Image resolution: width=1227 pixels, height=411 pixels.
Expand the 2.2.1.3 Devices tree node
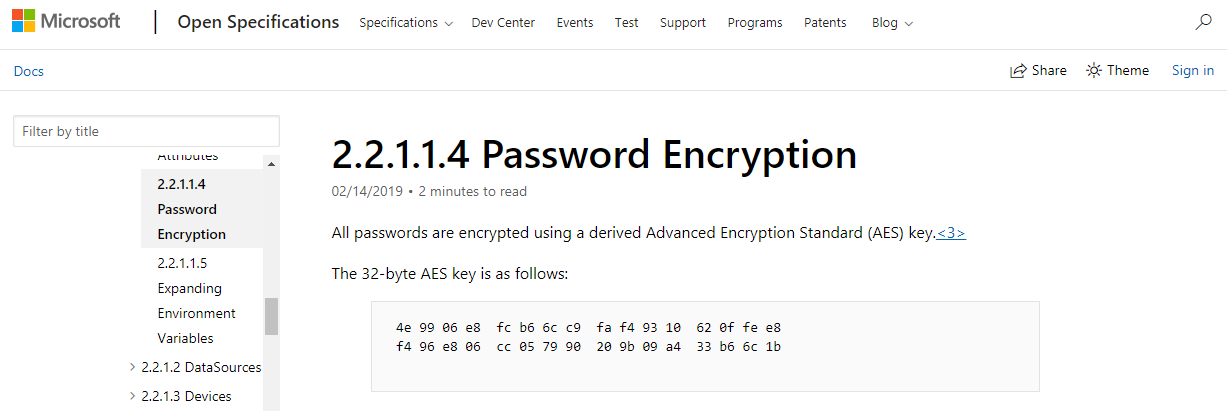pyautogui.click(x=133, y=396)
